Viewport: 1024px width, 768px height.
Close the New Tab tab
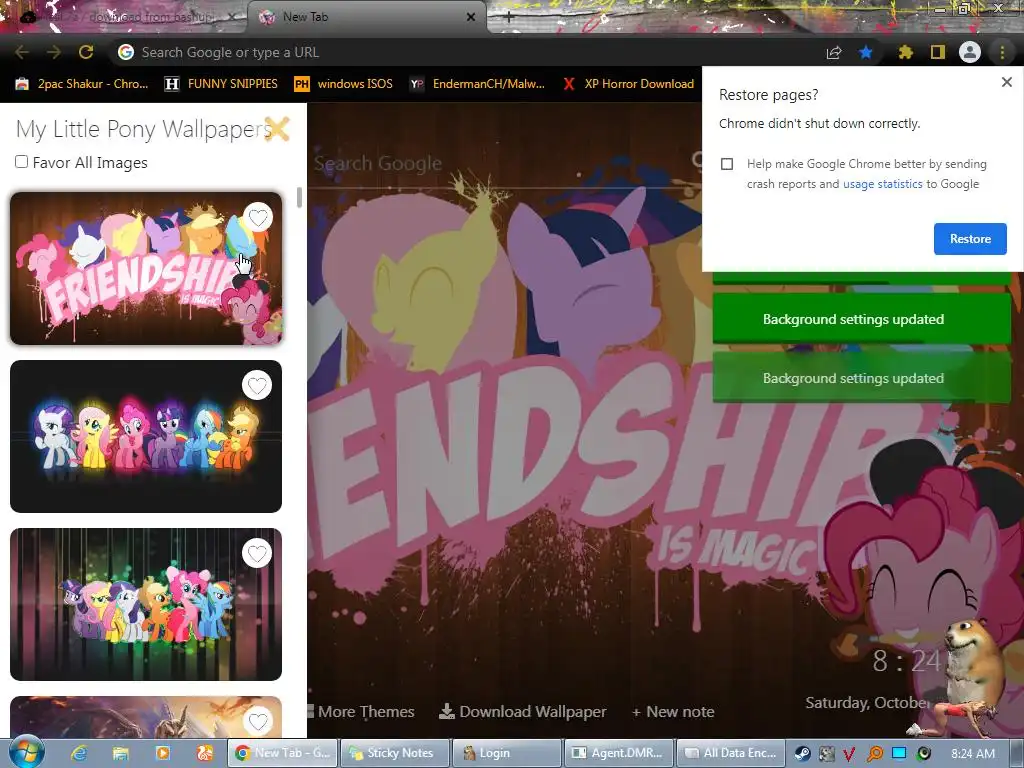[x=471, y=18]
